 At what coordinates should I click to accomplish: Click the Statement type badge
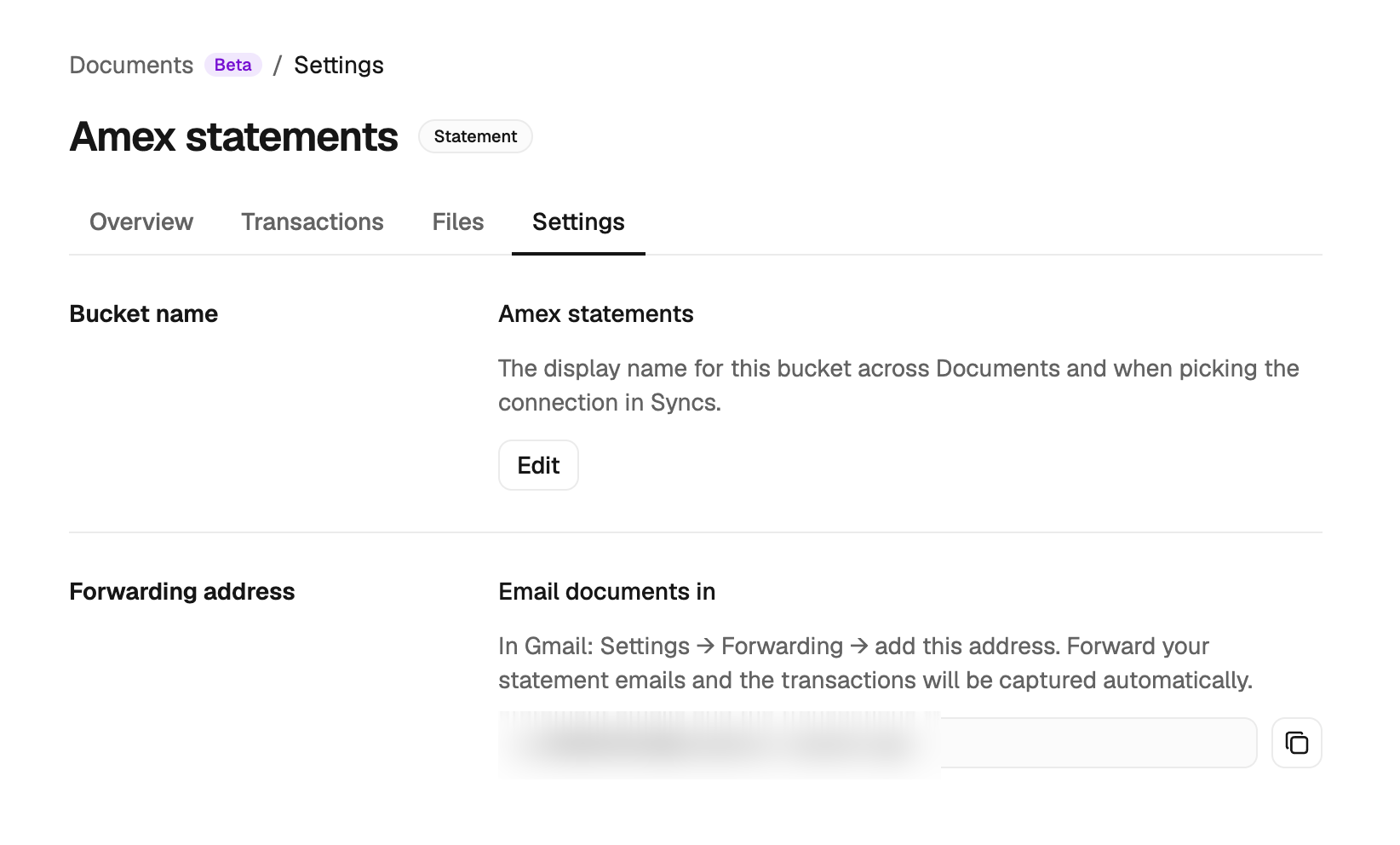point(475,136)
